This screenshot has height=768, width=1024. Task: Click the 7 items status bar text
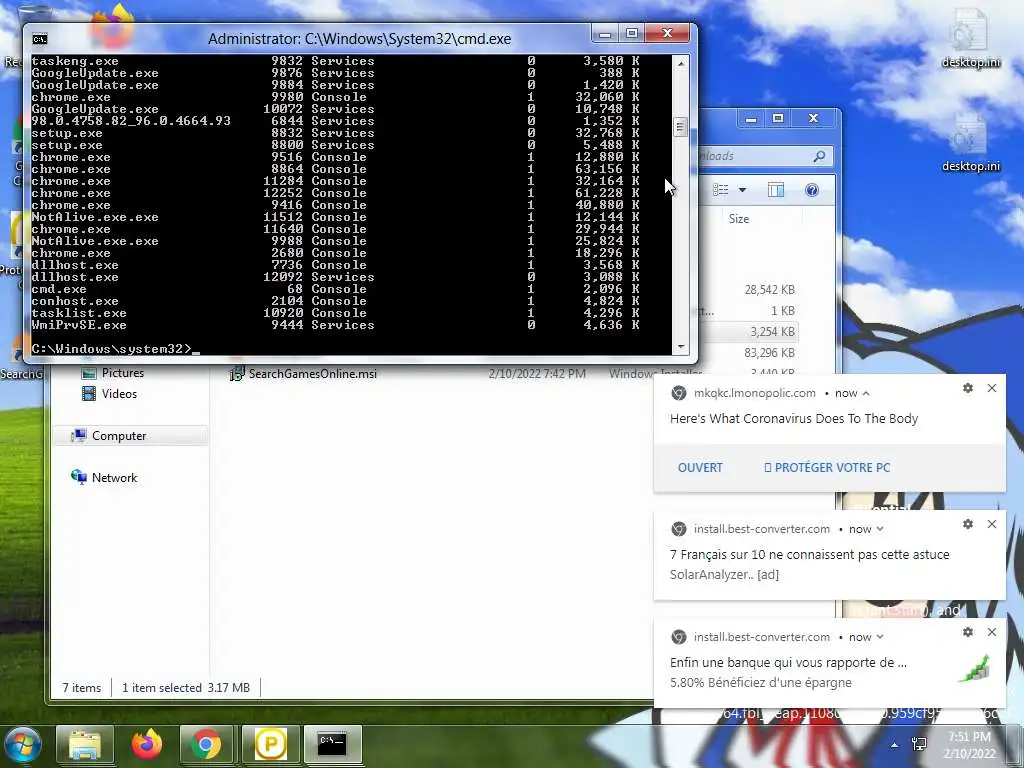(82, 688)
